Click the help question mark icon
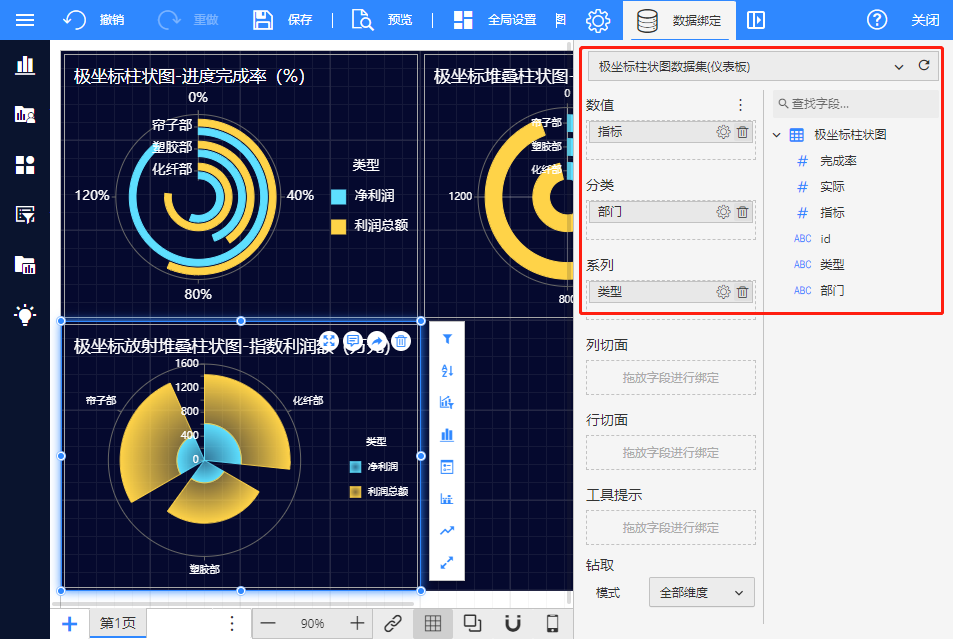The height and width of the screenshot is (639, 953). pyautogui.click(x=877, y=20)
